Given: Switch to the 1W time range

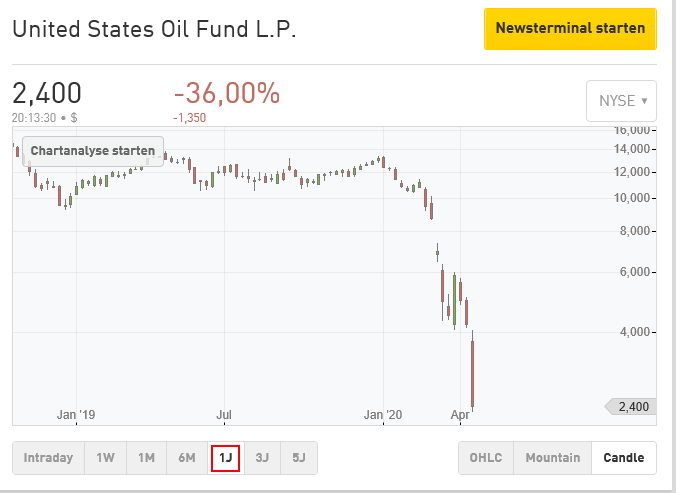Looking at the screenshot, I should tap(105, 458).
